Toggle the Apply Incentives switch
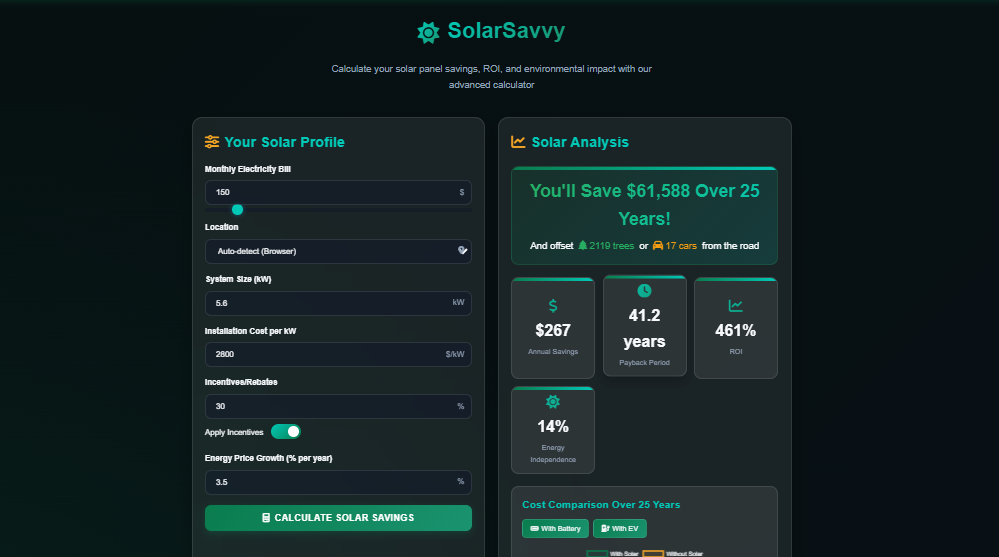This screenshot has width=999, height=557. pyautogui.click(x=285, y=431)
